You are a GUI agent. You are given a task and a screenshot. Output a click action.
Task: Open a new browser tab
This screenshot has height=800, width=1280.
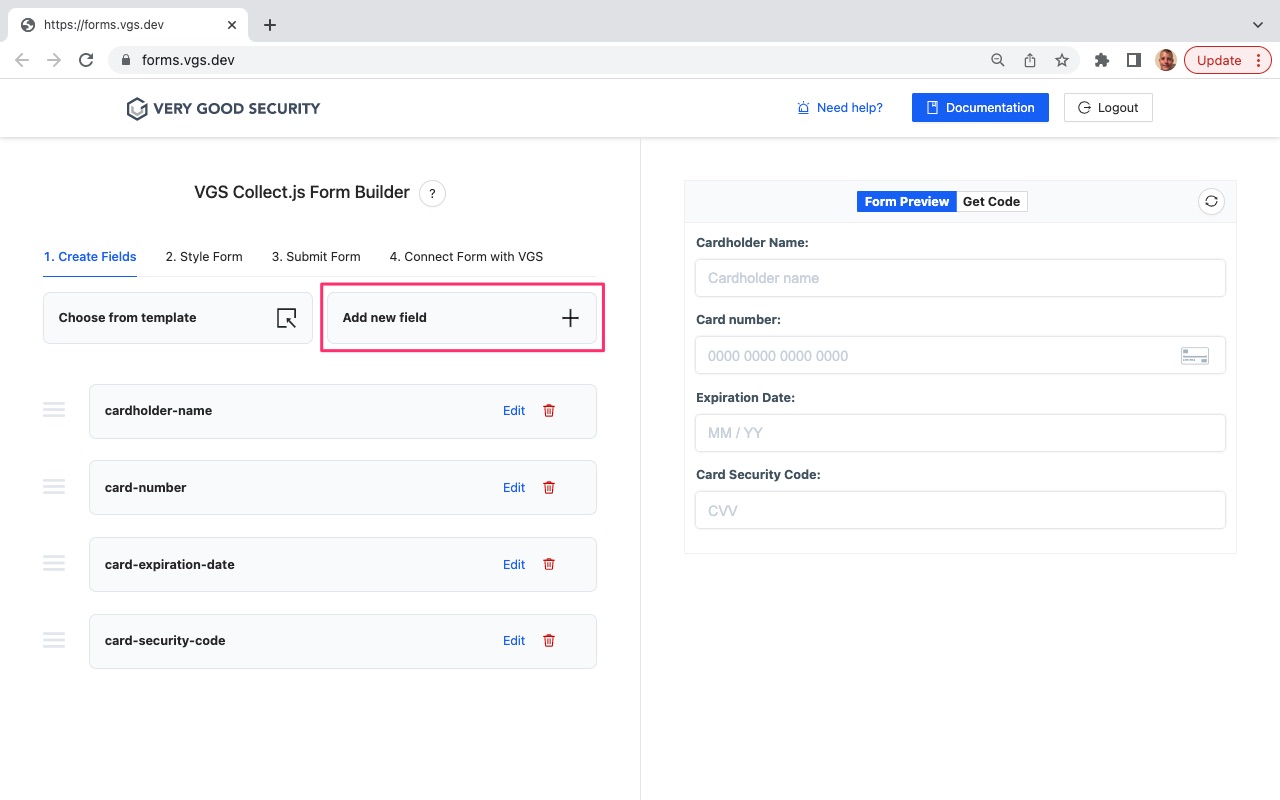click(270, 25)
